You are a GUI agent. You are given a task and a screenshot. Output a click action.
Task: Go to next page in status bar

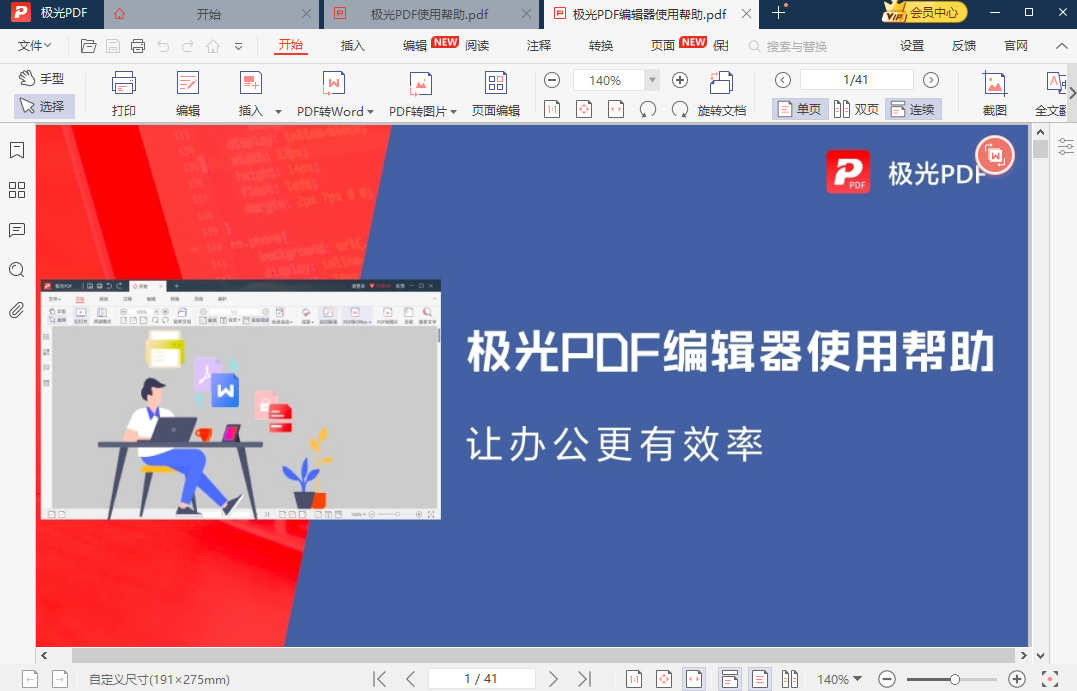(x=554, y=679)
